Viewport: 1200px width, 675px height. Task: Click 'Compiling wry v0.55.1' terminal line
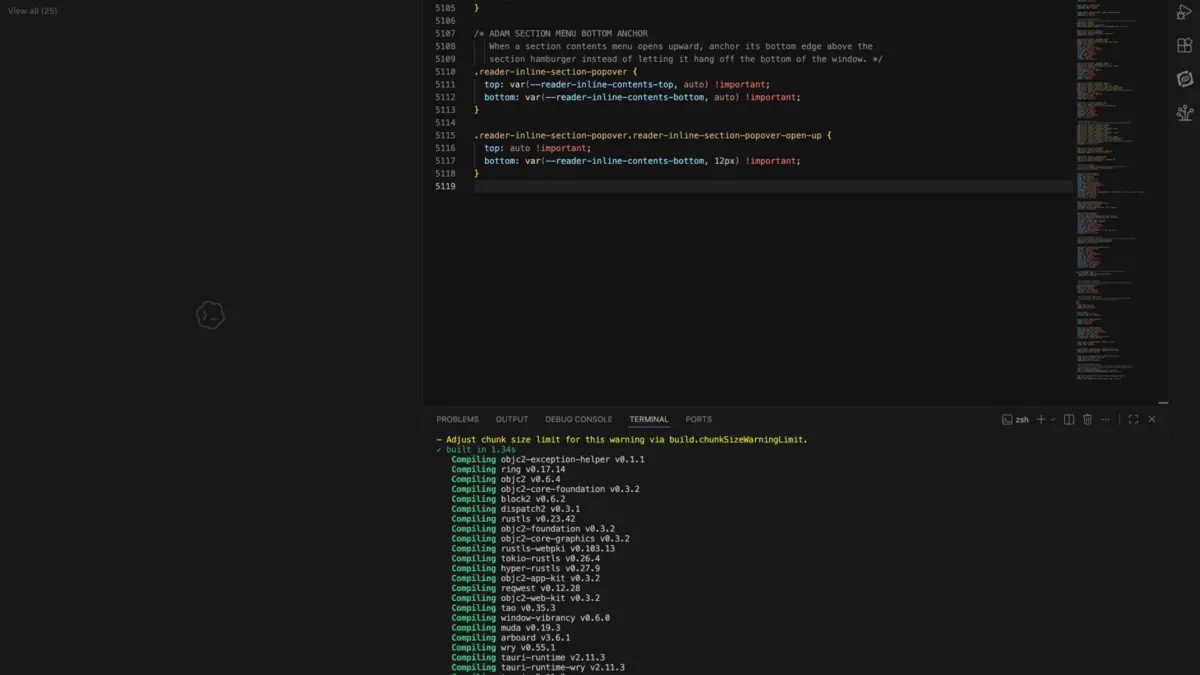pyautogui.click(x=503, y=648)
